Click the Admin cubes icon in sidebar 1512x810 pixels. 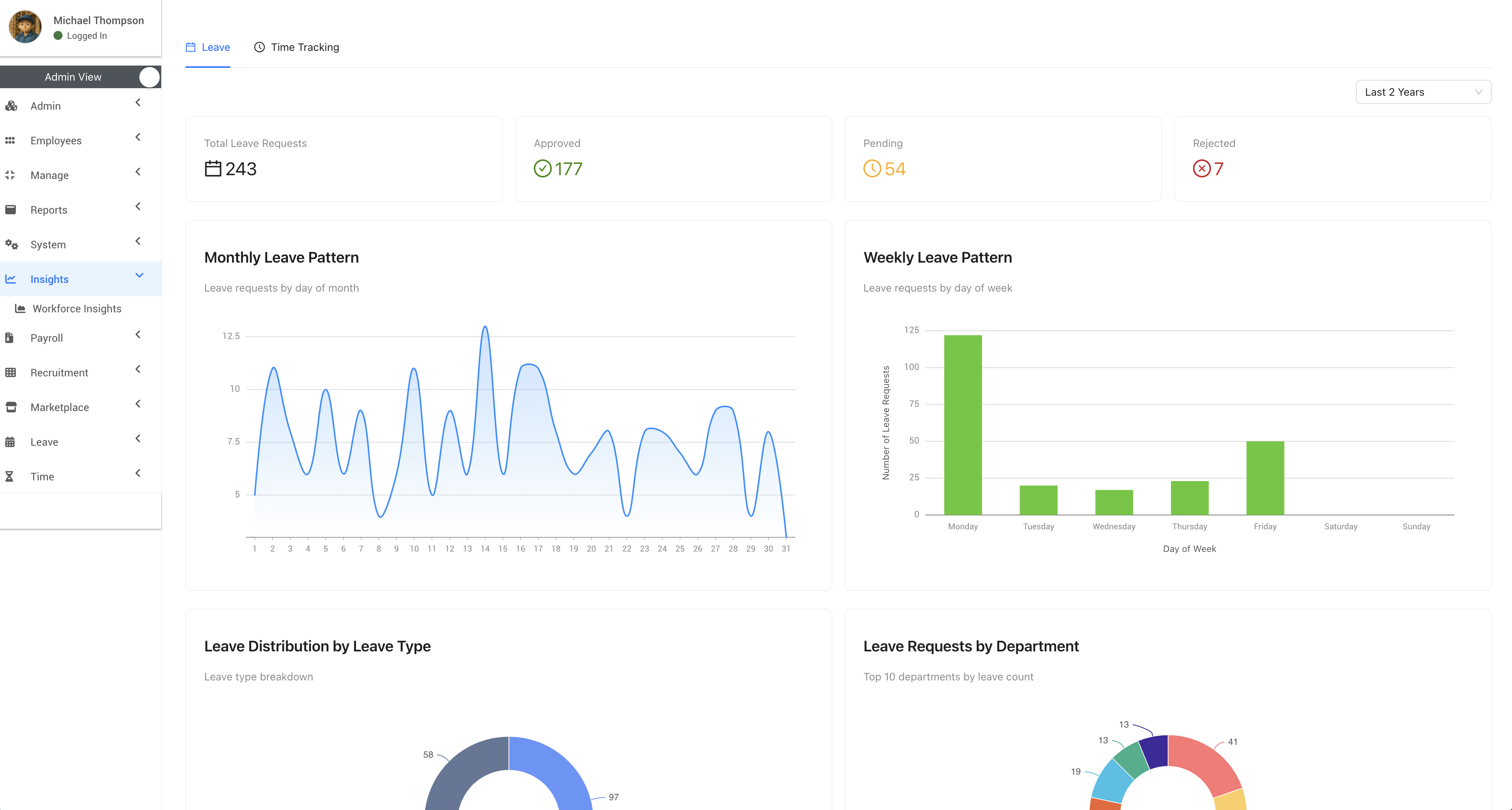coord(11,106)
